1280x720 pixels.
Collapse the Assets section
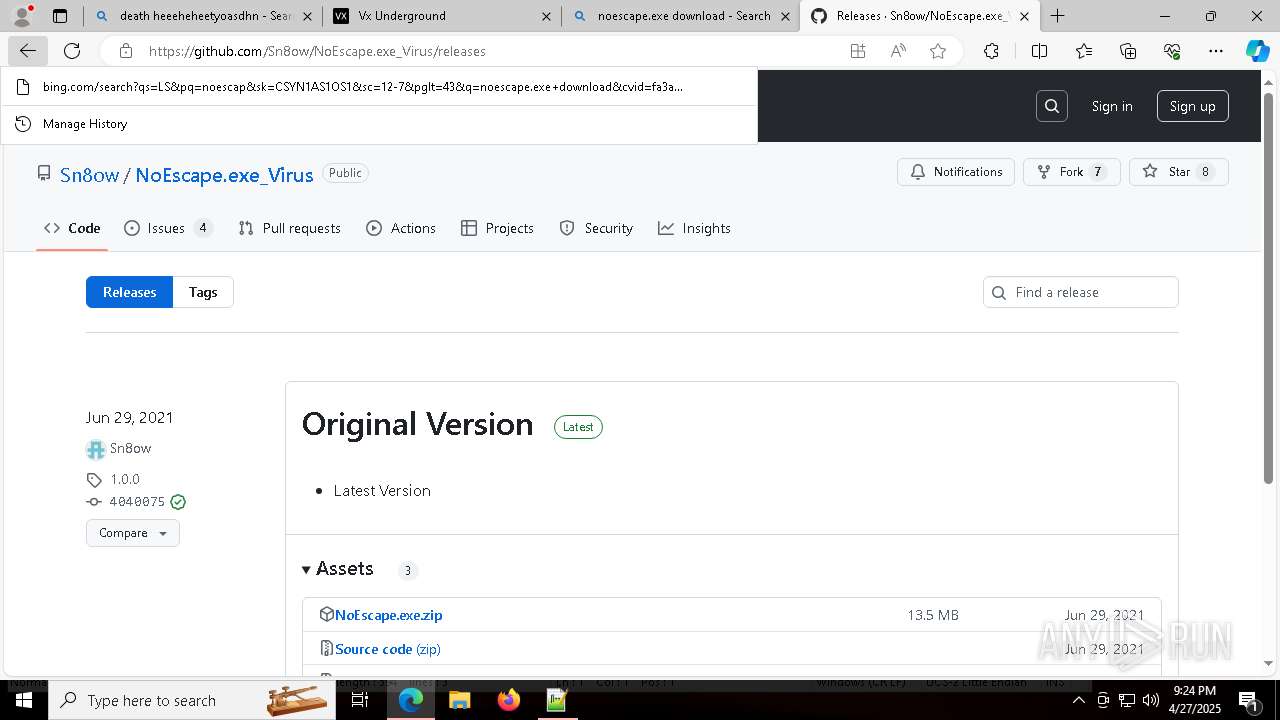[338, 569]
